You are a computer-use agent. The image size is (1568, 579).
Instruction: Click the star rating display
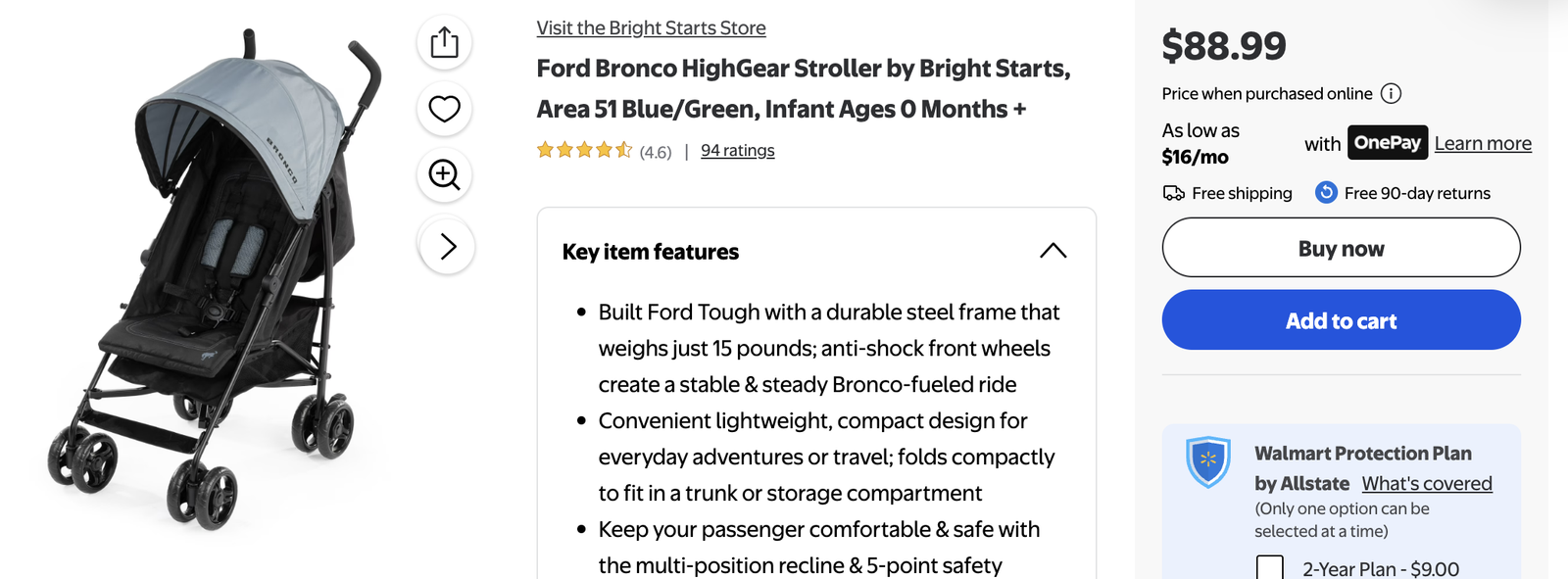[584, 151]
